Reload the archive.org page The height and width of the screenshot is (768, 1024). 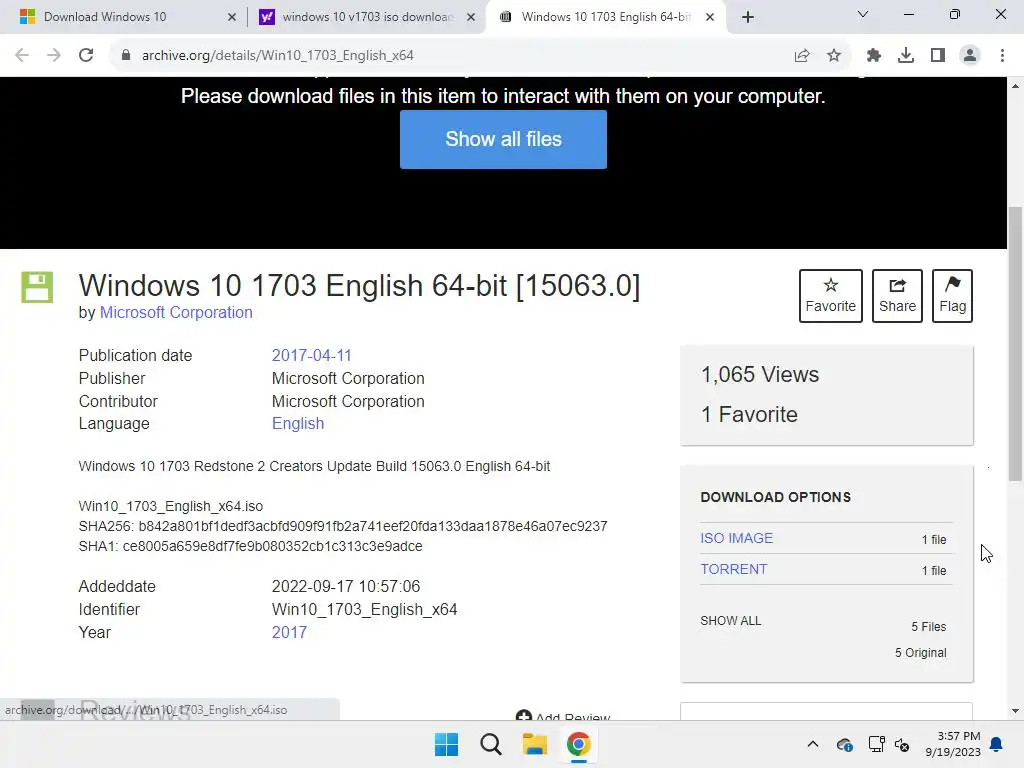point(86,56)
